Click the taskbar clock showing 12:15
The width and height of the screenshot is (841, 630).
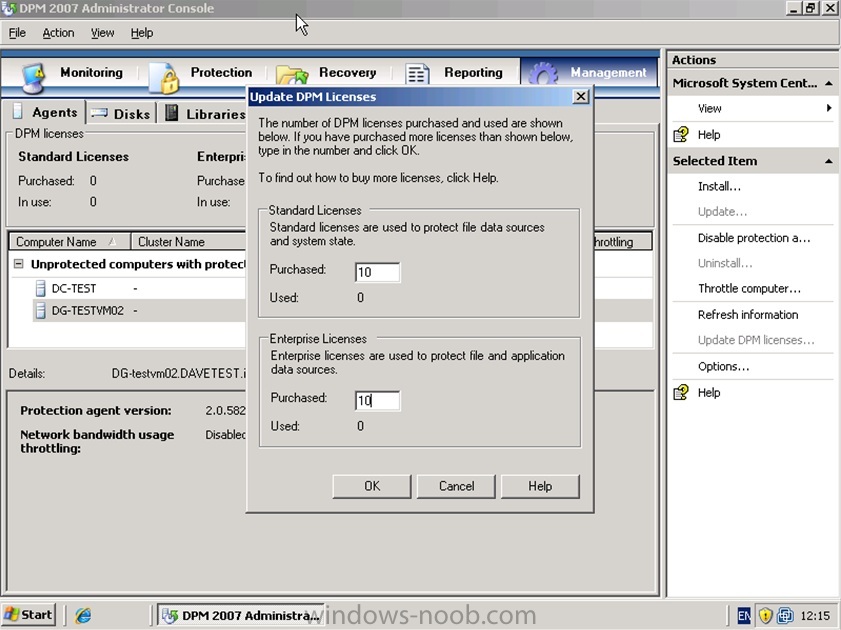815,616
